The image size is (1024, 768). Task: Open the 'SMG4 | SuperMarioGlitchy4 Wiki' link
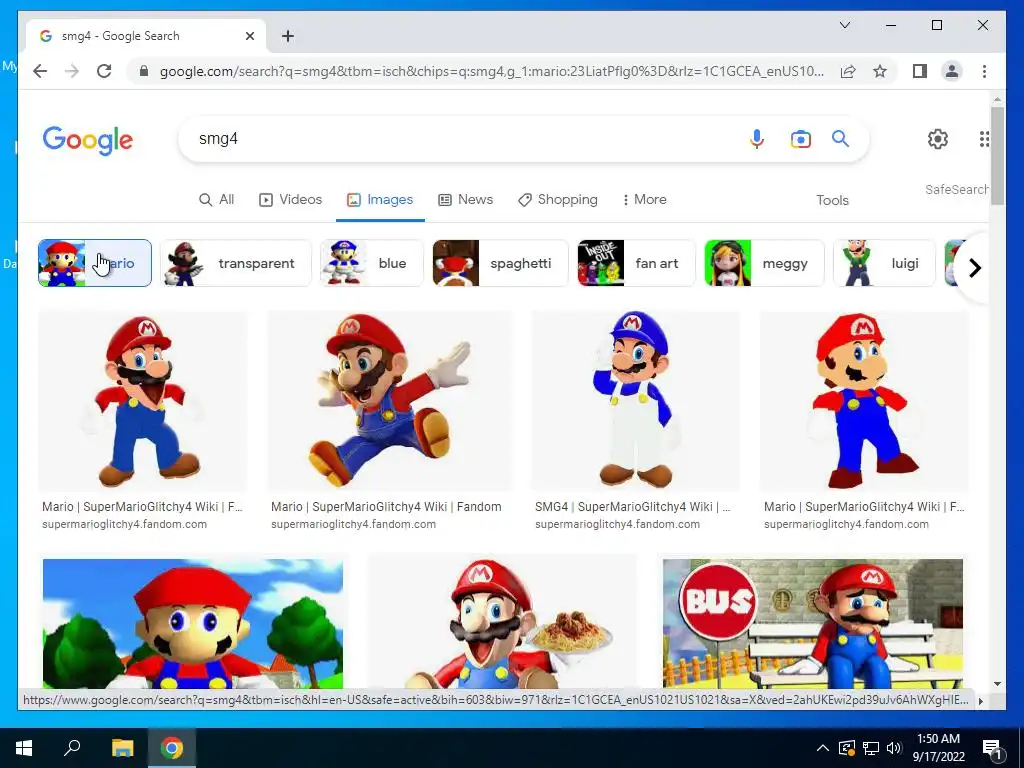click(632, 507)
